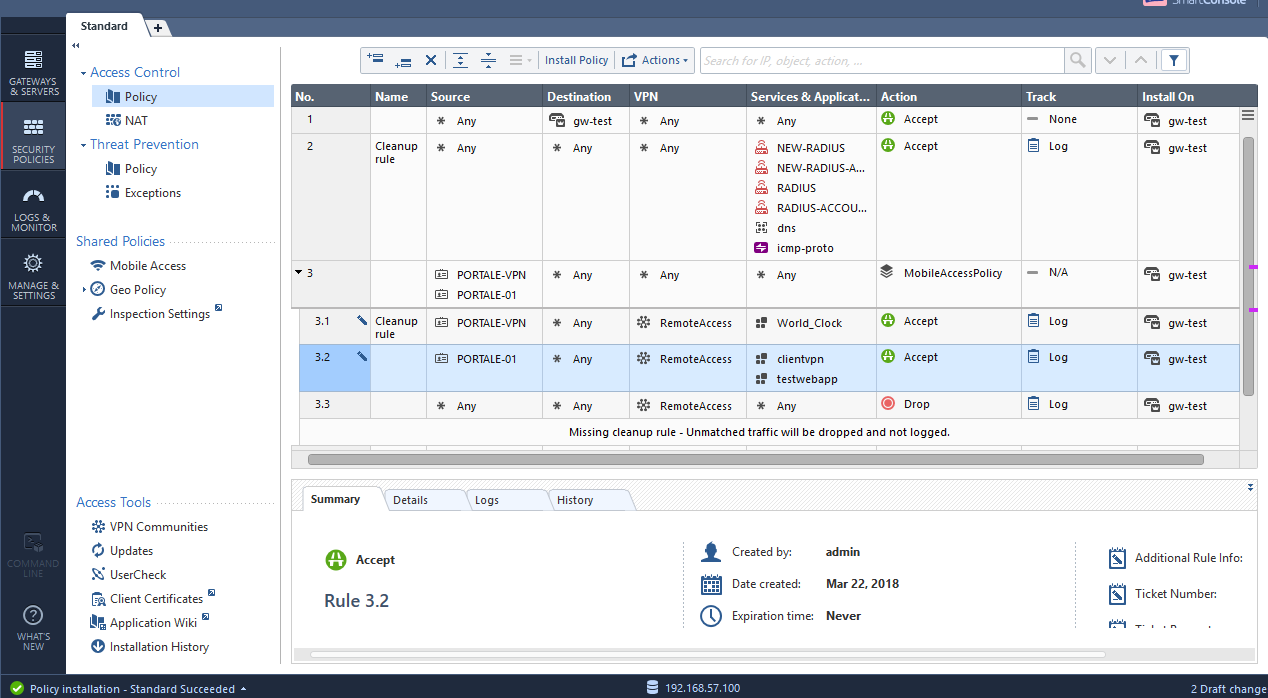Open a new tab with plus

click(158, 28)
